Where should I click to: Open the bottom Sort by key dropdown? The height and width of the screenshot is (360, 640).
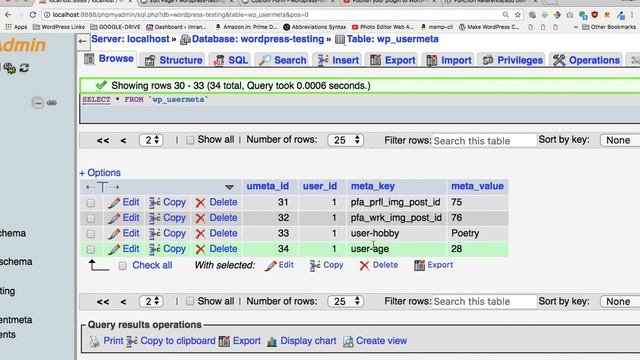pyautogui.click(x=620, y=301)
